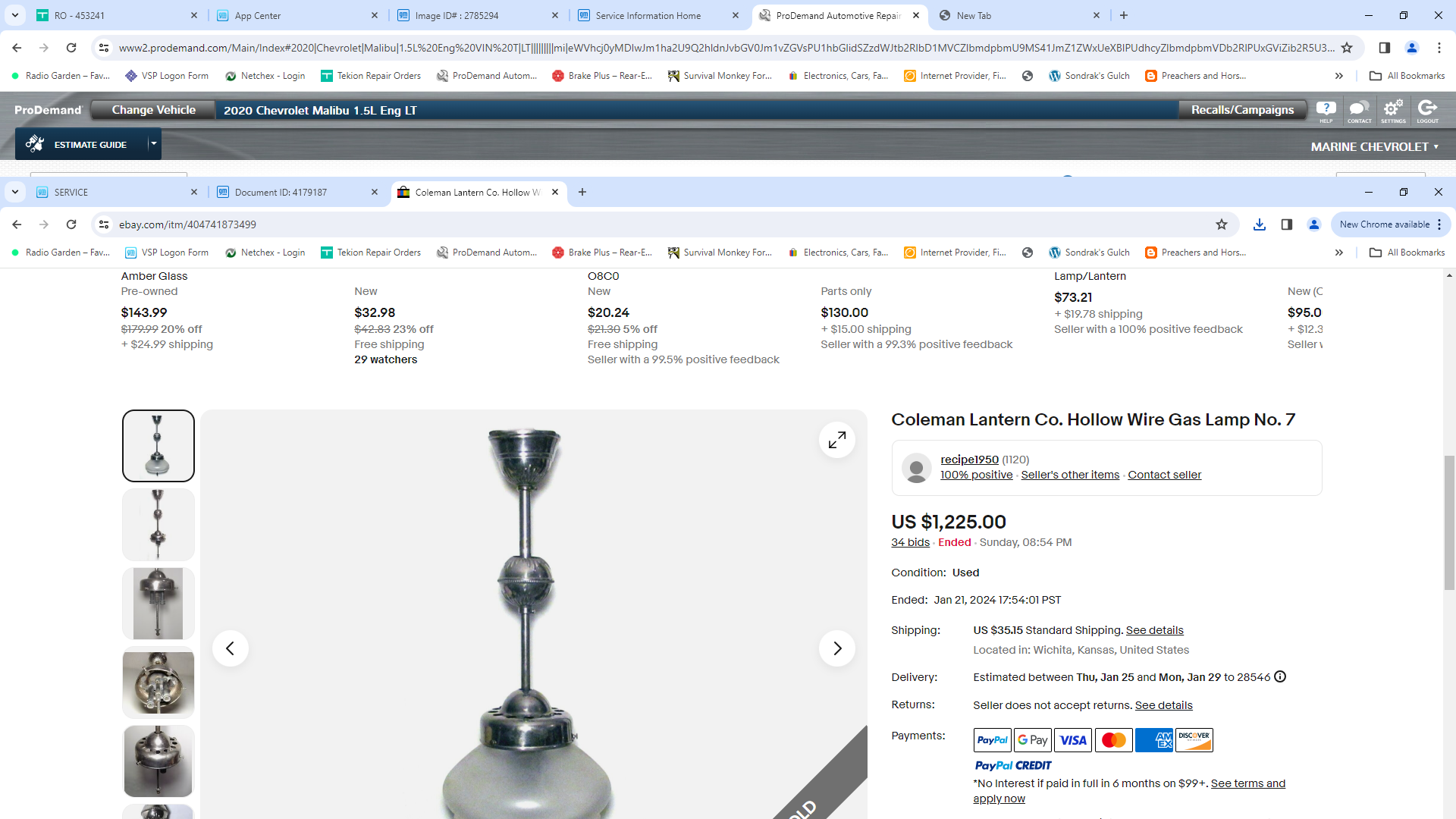This screenshot has width=1456, height=819.
Task: Expand the lantern image to full view
Action: tap(836, 440)
